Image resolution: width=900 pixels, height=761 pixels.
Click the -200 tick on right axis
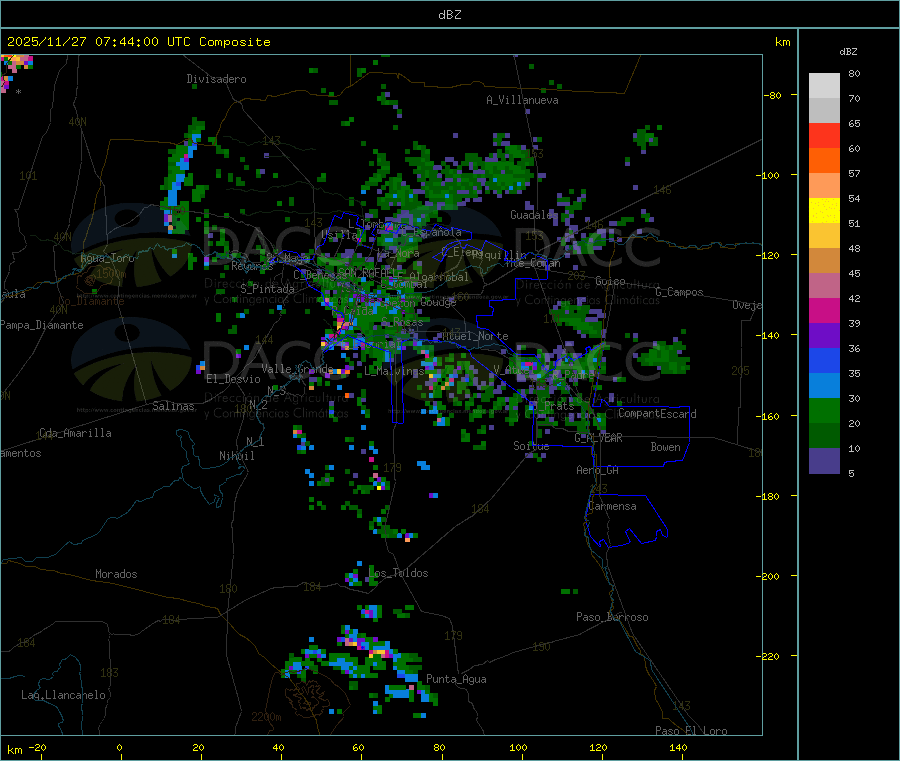click(767, 576)
